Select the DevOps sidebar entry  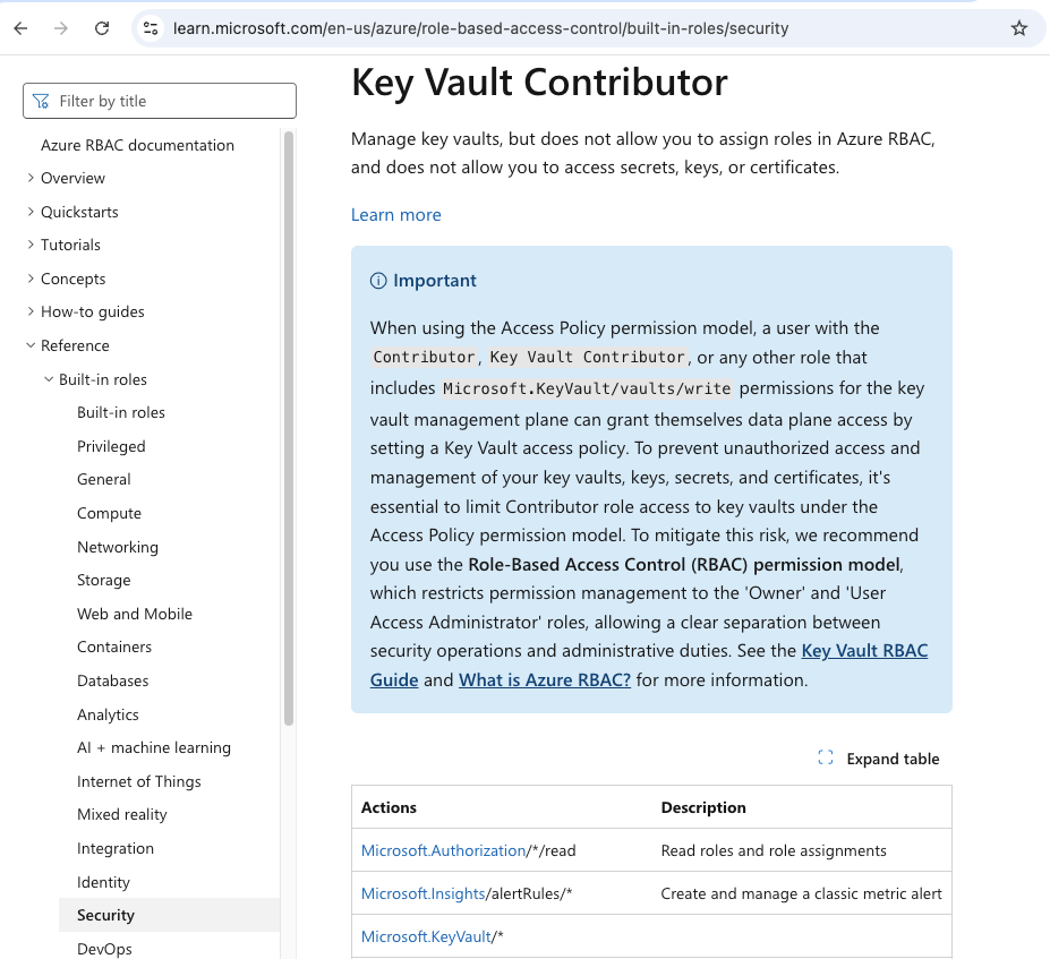click(103, 948)
